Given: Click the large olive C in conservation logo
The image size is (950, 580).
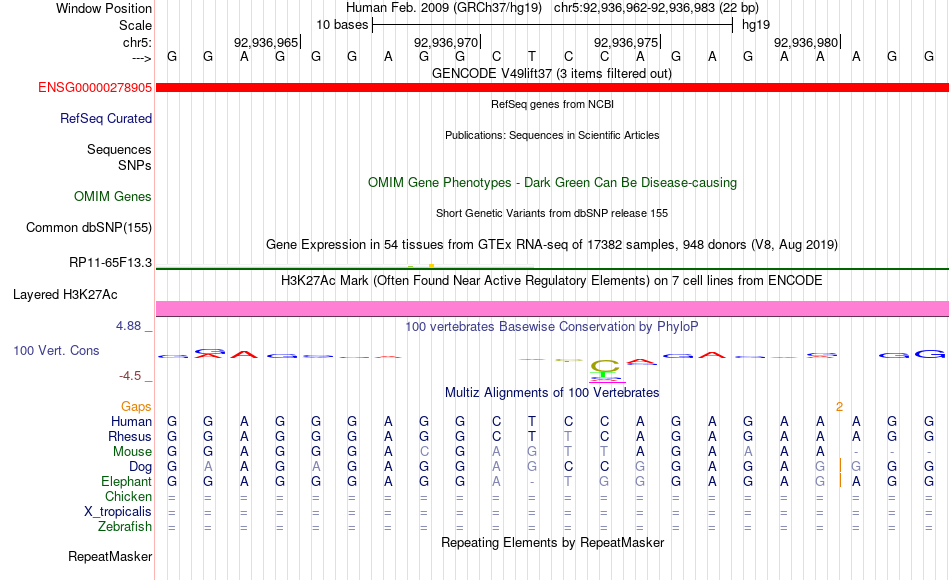Looking at the screenshot, I should 605,366.
